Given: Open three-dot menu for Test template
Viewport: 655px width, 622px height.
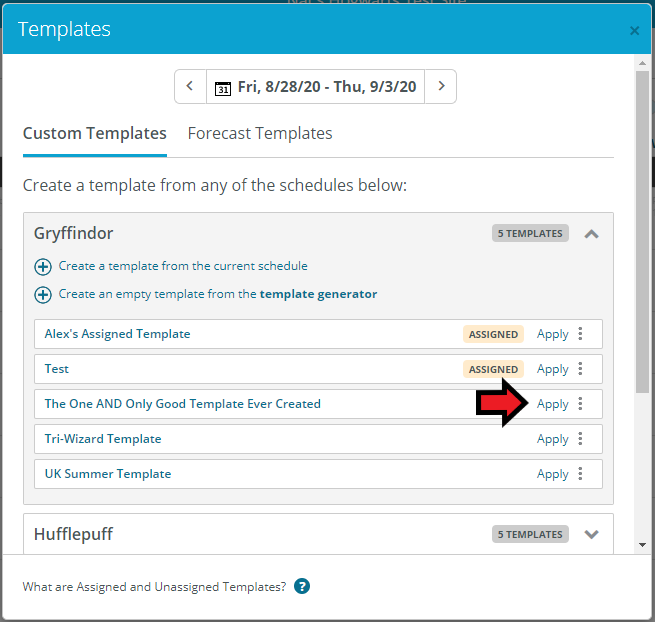Looking at the screenshot, I should click(x=580, y=369).
